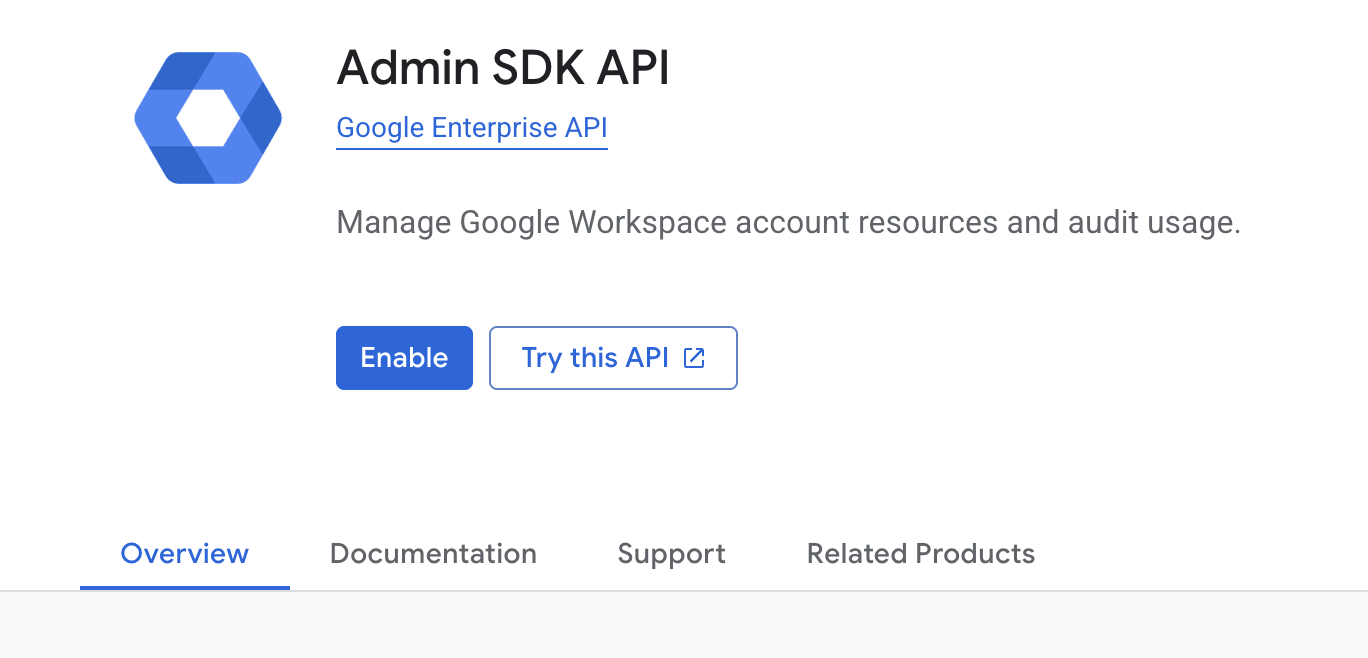The image size is (1368, 658).
Task: Click external-link icon in Try this API
Action: [x=694, y=358]
